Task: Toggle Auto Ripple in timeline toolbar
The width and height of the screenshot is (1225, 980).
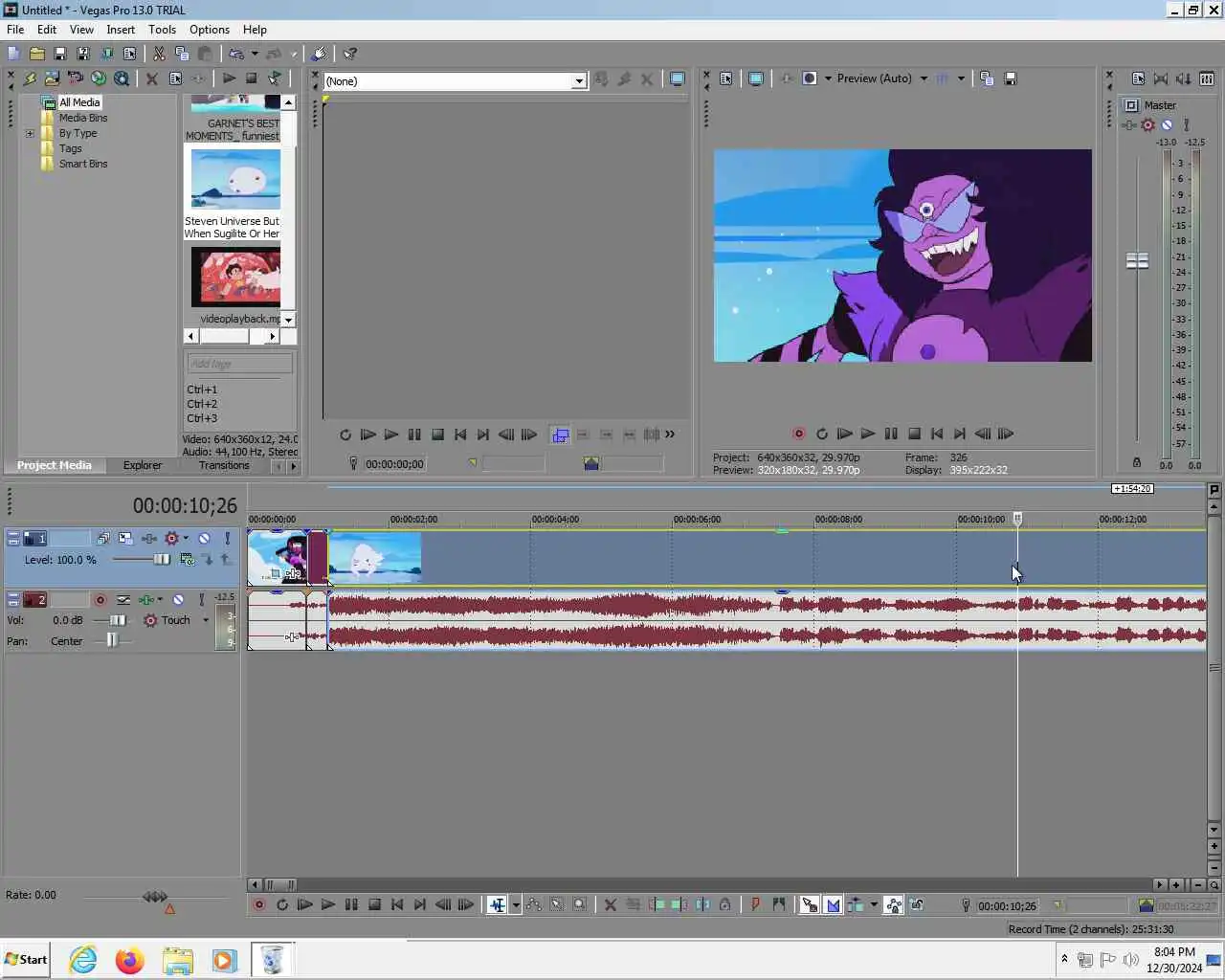Action: [x=855, y=904]
